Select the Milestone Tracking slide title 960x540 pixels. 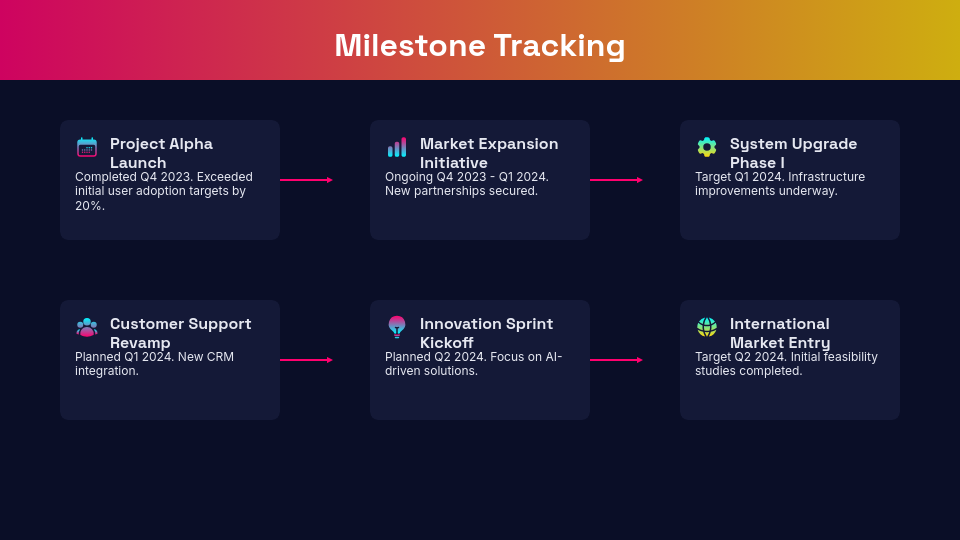[x=480, y=45]
